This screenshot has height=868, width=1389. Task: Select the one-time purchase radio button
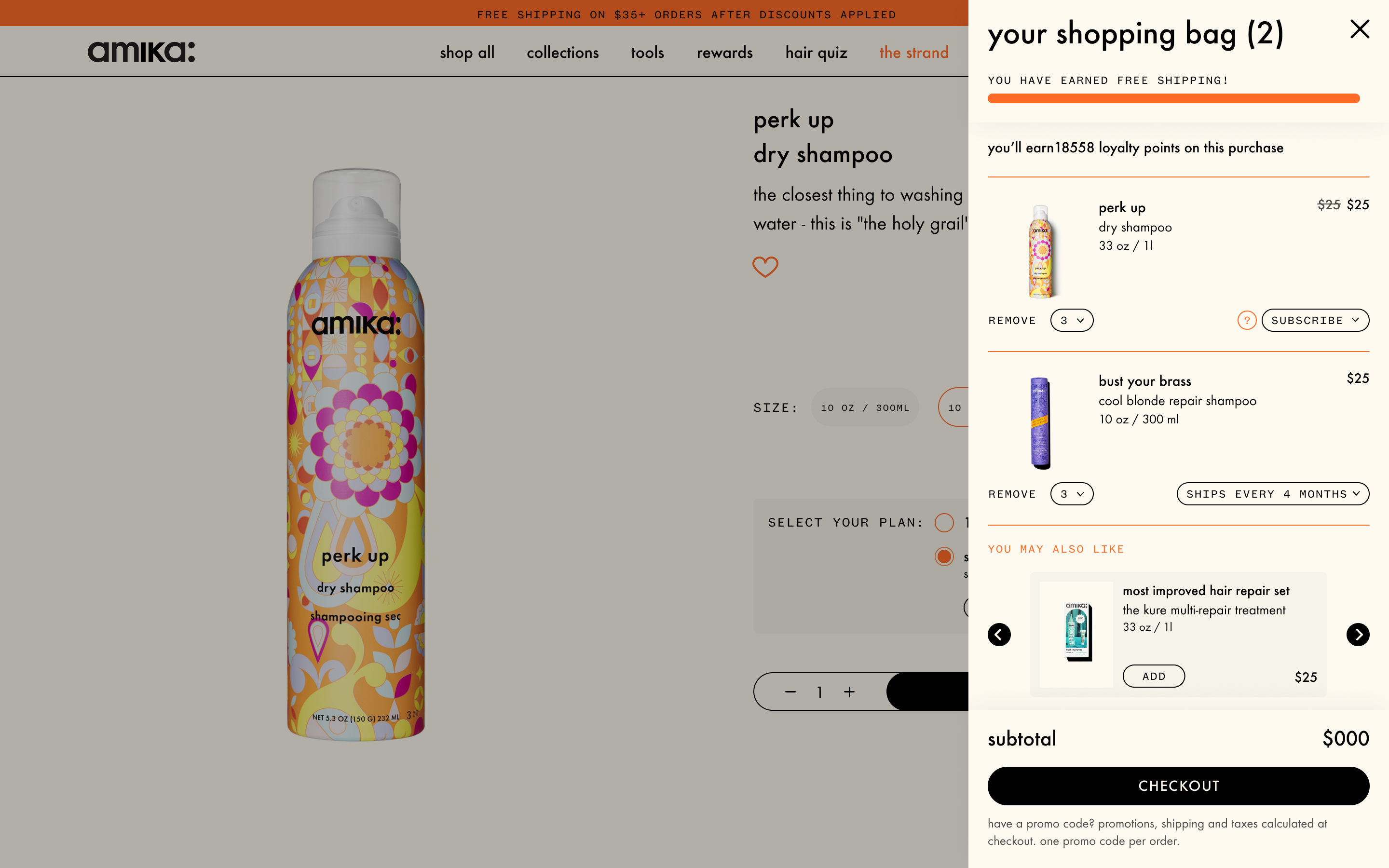pyautogui.click(x=943, y=522)
